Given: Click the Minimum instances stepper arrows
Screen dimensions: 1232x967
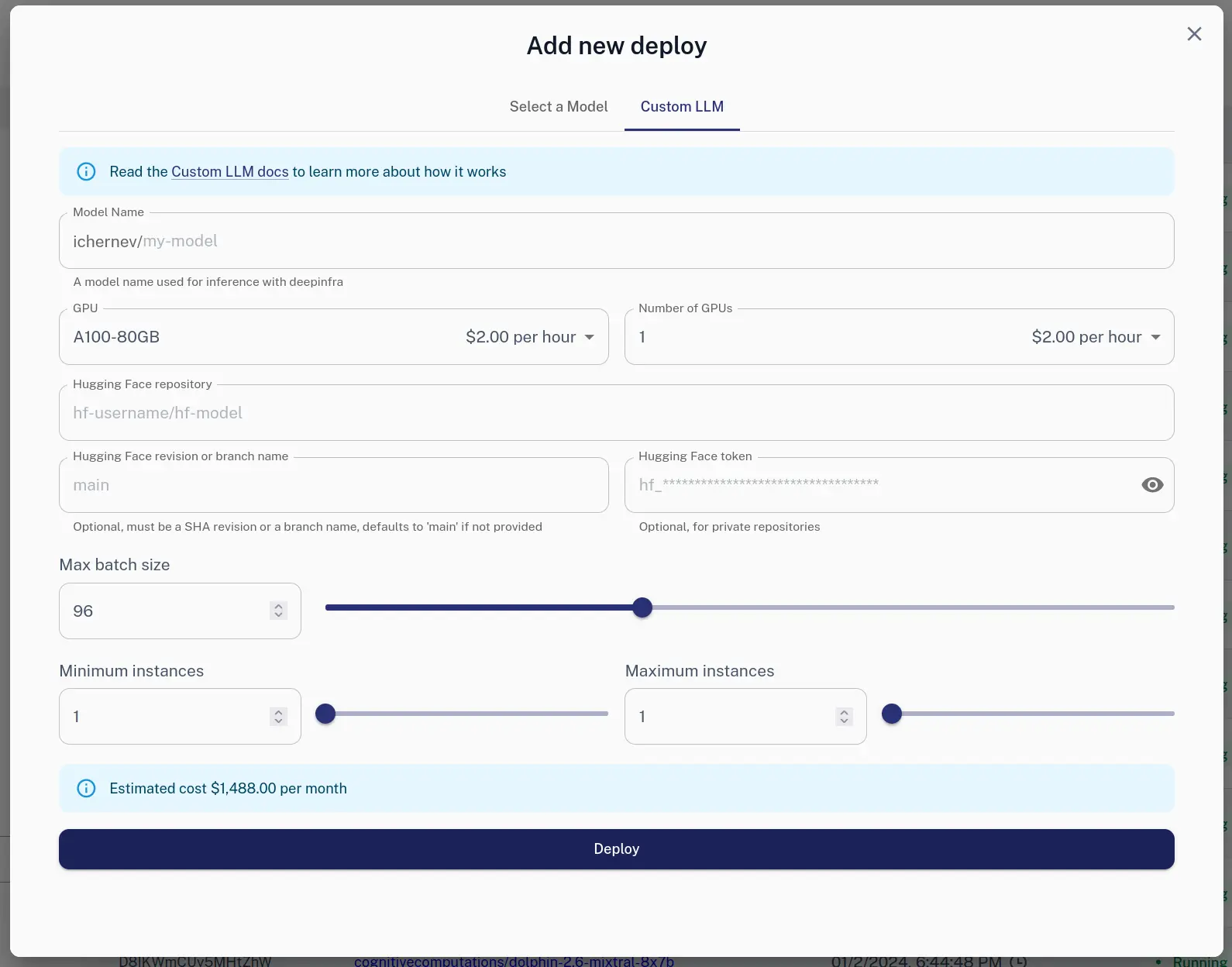Looking at the screenshot, I should click(x=278, y=717).
